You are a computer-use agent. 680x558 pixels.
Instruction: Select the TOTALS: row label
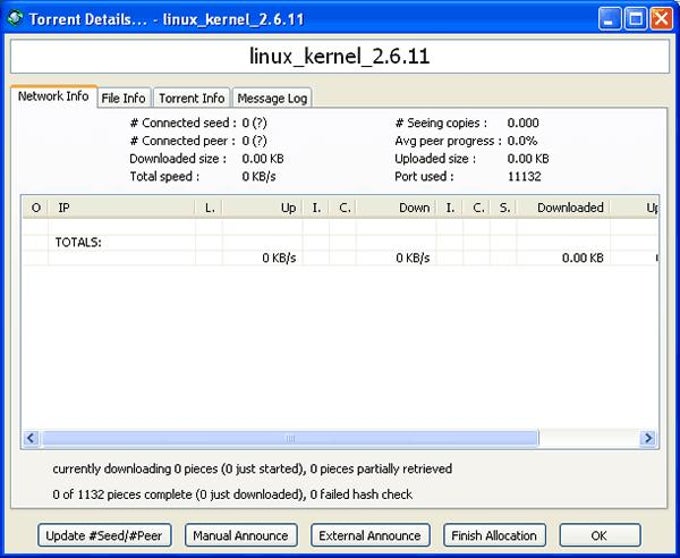point(78,242)
